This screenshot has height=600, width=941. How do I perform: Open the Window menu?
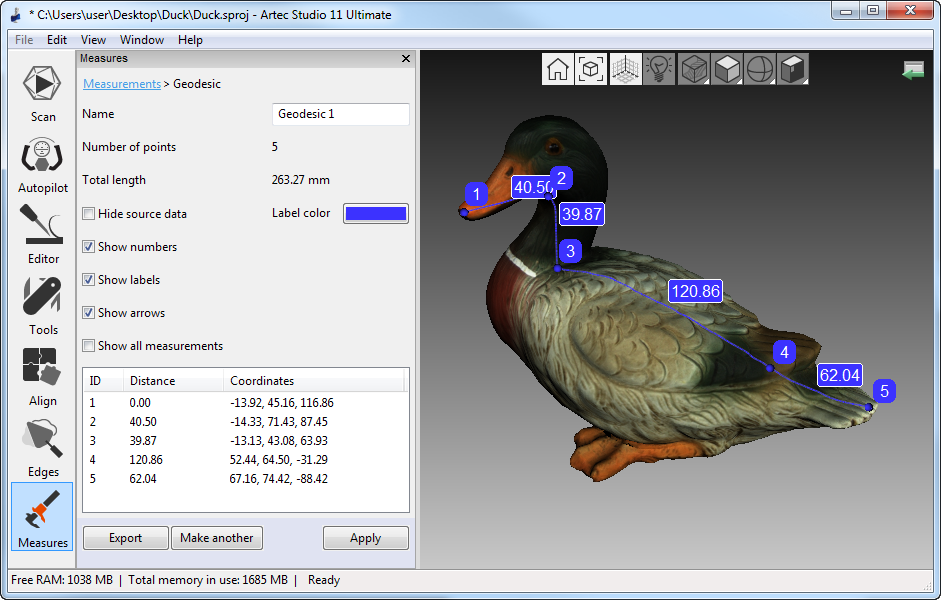coord(142,40)
